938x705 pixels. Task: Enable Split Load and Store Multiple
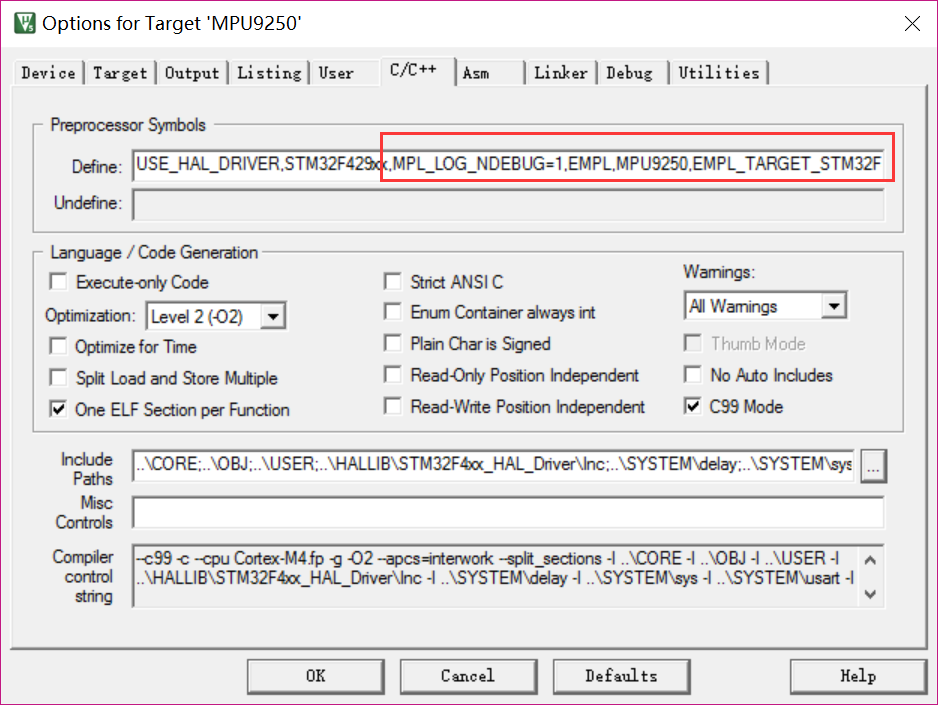coord(59,378)
